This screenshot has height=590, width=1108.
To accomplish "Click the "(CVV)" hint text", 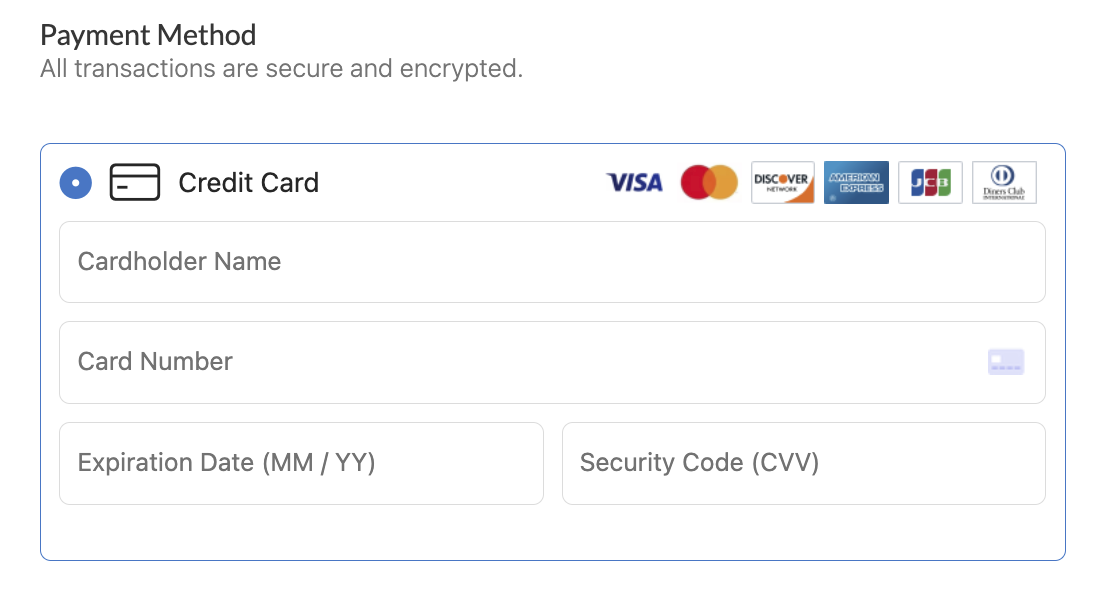I will click(784, 463).
